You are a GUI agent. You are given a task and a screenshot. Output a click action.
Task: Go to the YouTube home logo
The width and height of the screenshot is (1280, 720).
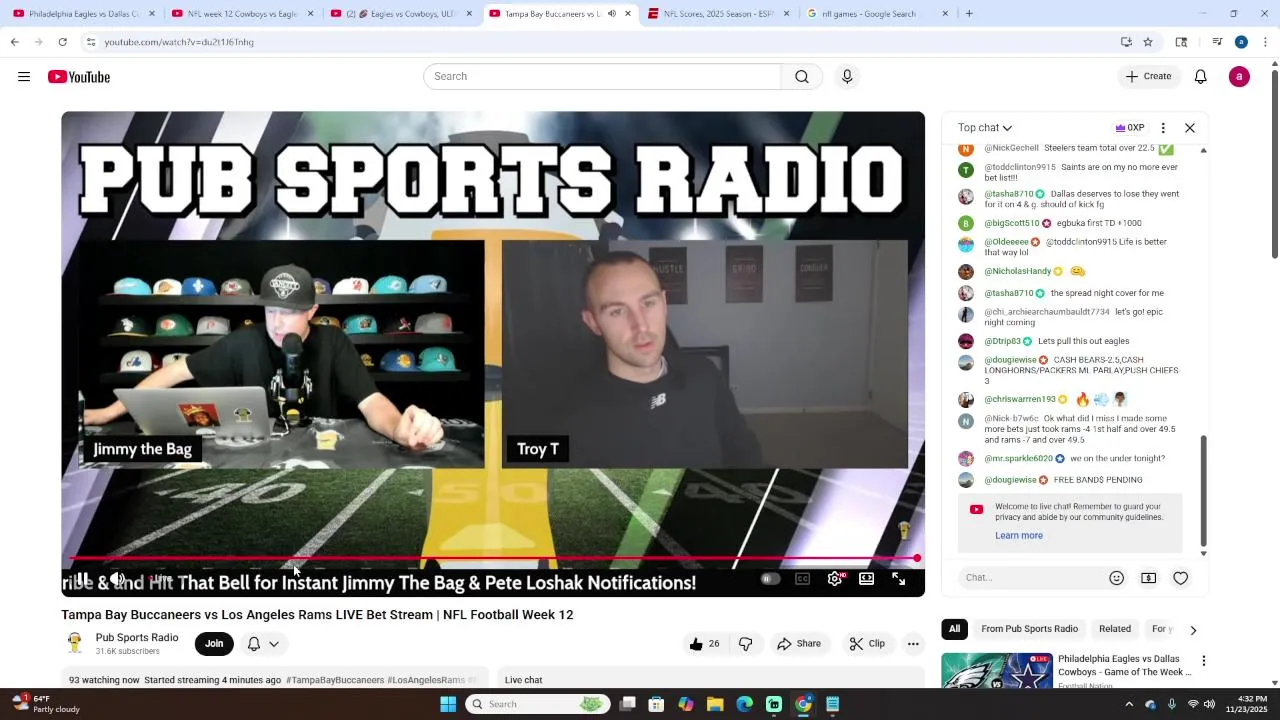coord(79,77)
